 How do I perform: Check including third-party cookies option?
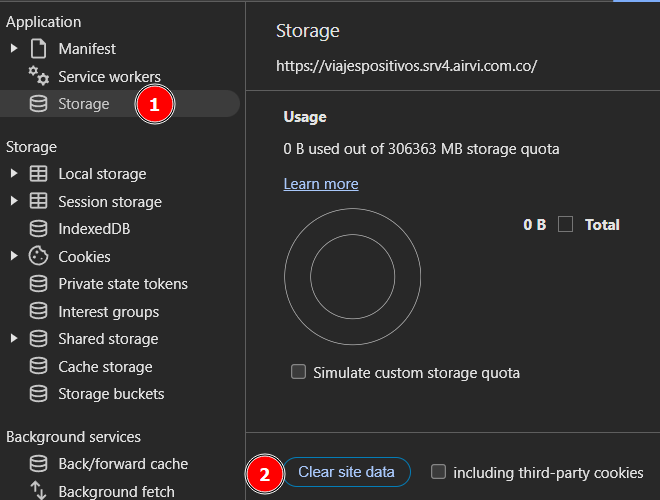[x=438, y=472]
